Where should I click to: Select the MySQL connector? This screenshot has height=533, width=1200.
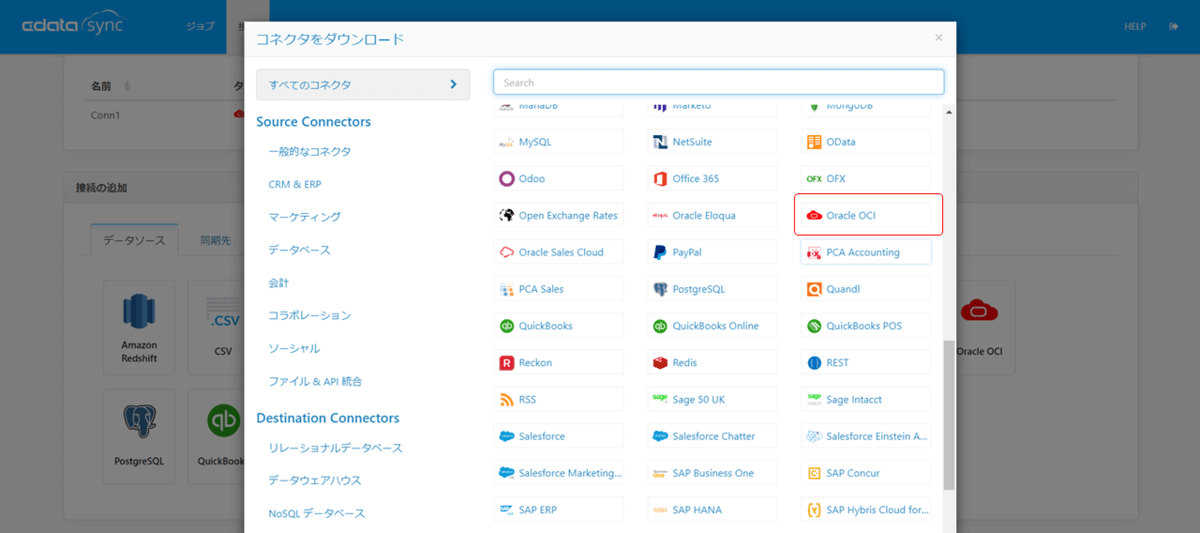[558, 142]
